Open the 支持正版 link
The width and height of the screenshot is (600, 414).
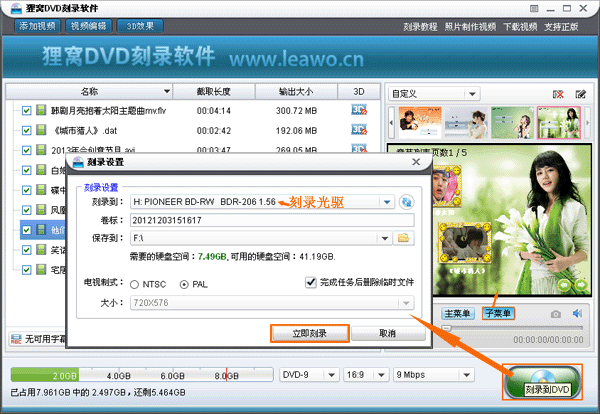tap(561, 27)
